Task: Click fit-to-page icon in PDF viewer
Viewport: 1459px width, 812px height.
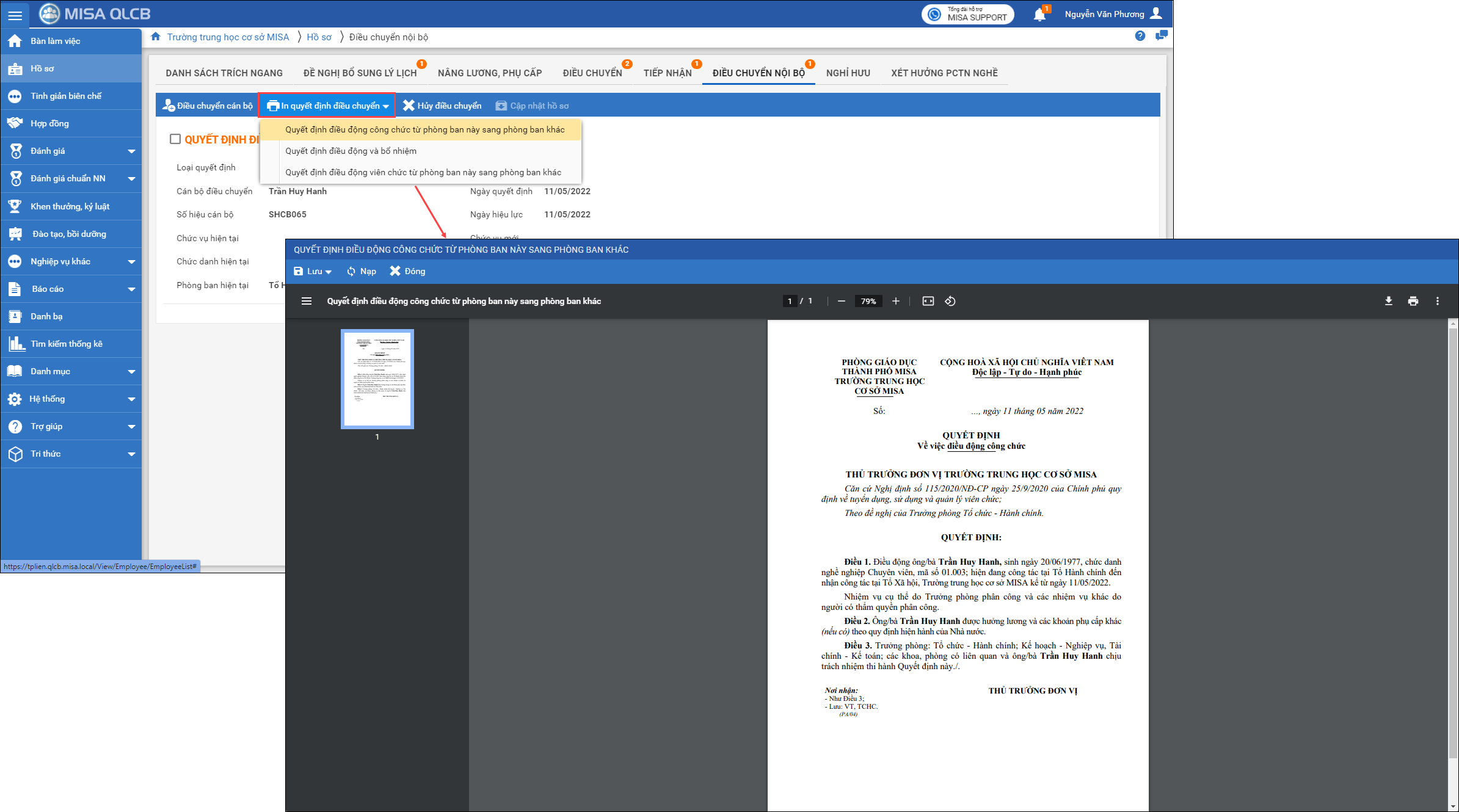Action: (x=928, y=301)
